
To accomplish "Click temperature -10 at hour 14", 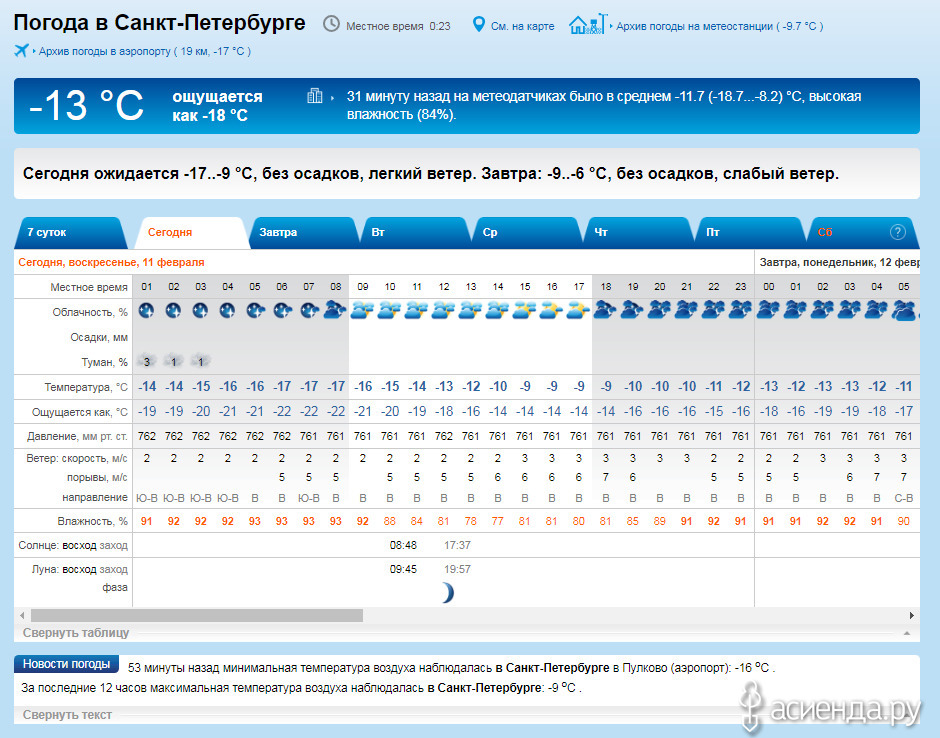I will pyautogui.click(x=498, y=387).
